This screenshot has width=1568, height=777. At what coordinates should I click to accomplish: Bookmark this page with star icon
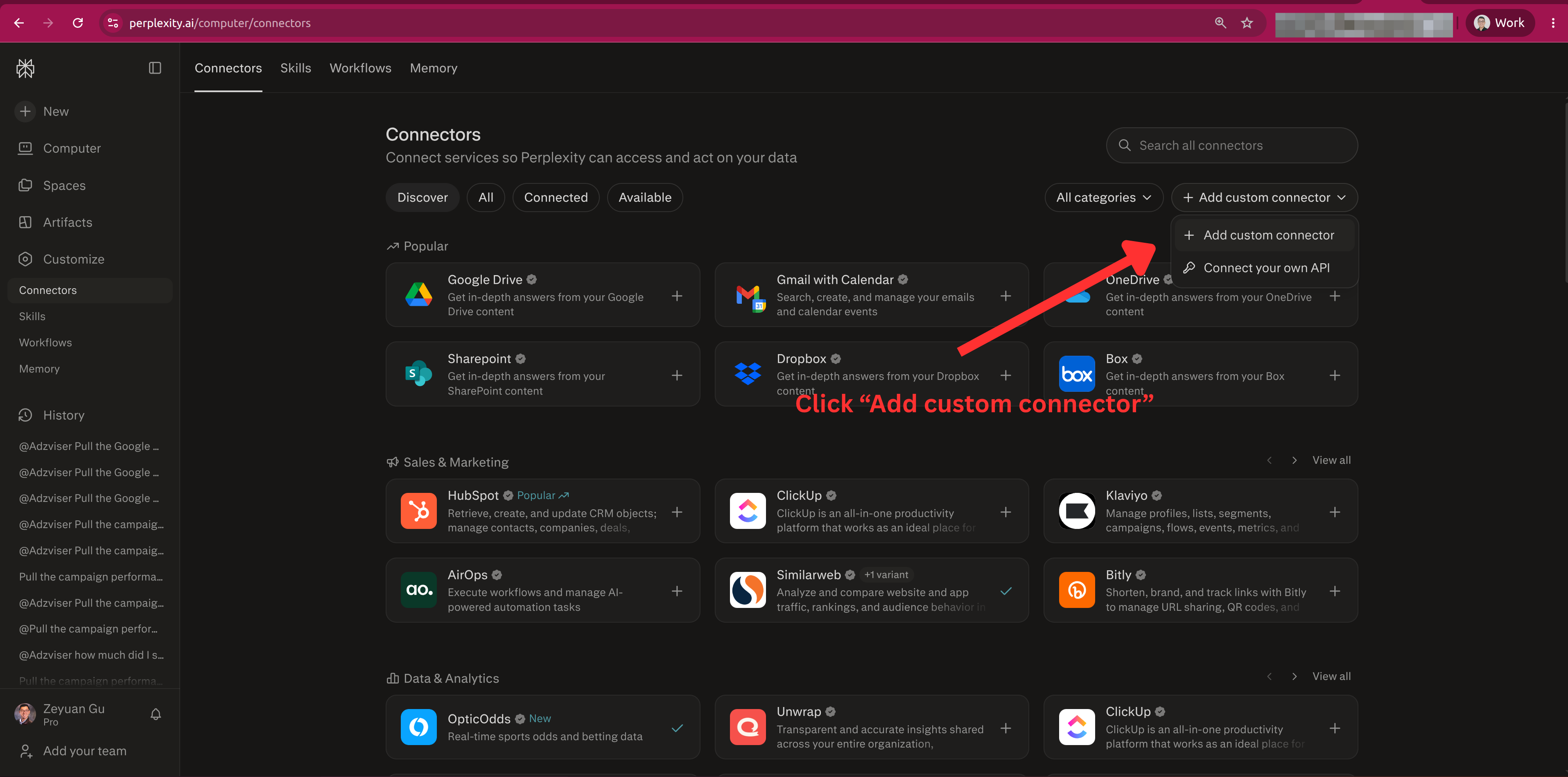coord(1247,23)
